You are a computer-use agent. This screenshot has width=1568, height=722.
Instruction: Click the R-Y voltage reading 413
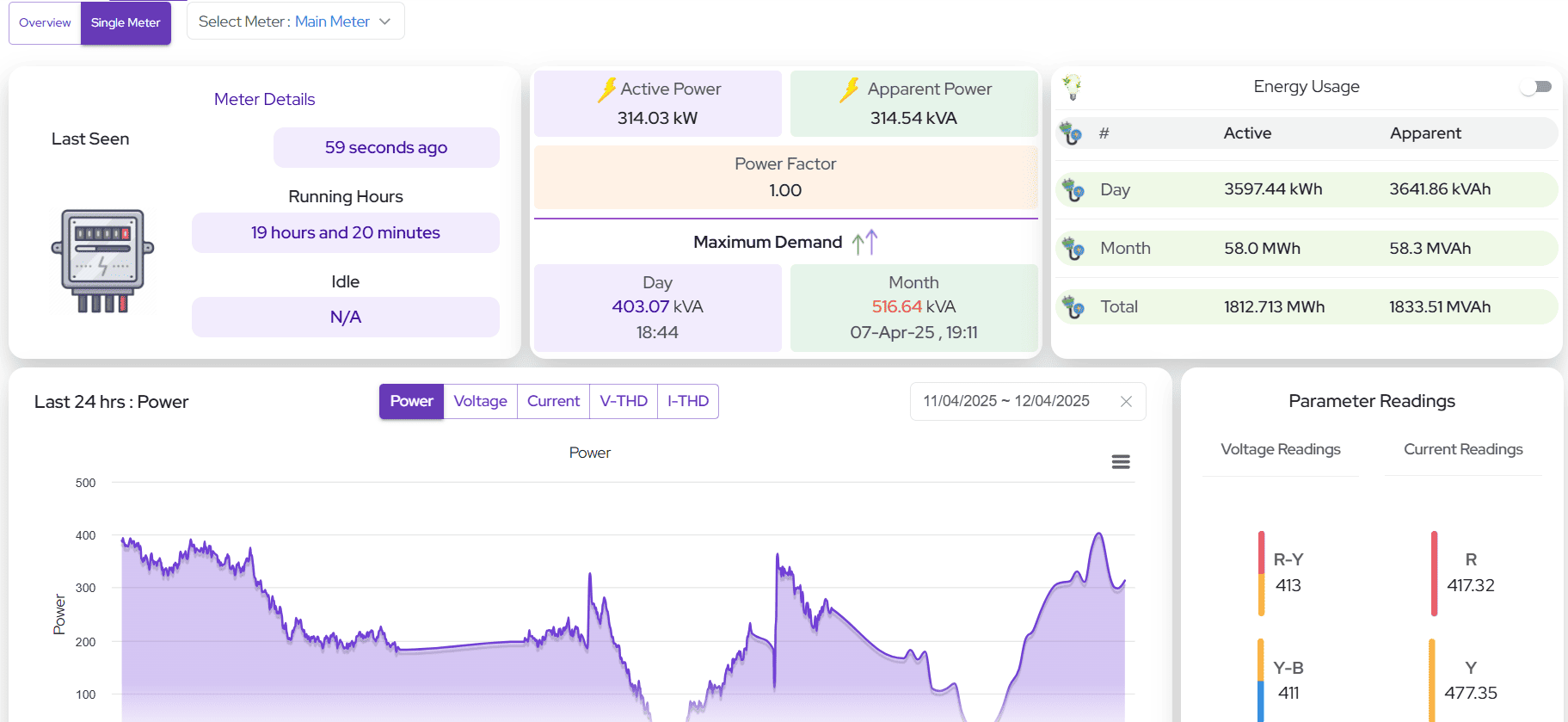[1288, 585]
